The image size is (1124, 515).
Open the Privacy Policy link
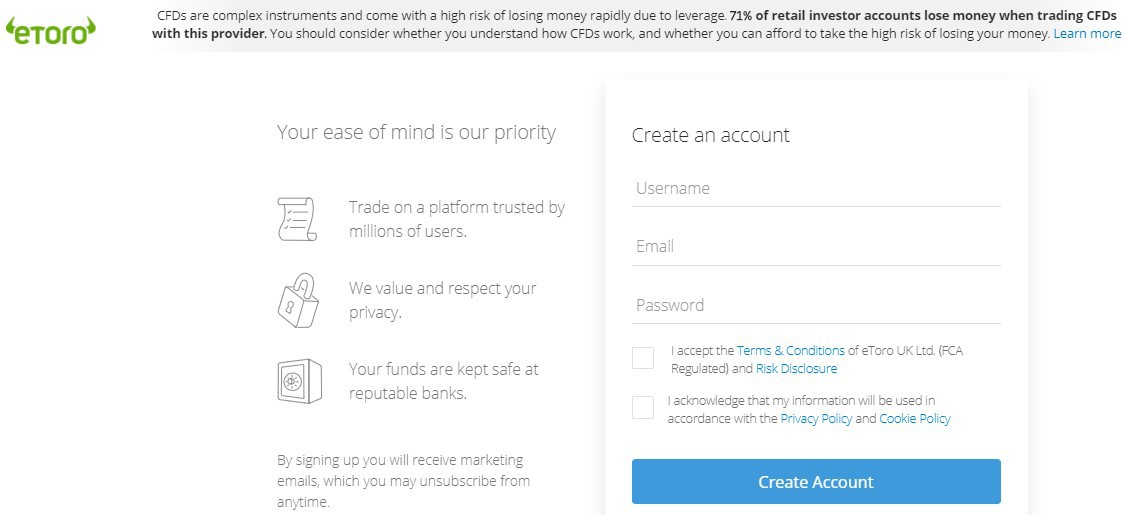[816, 418]
